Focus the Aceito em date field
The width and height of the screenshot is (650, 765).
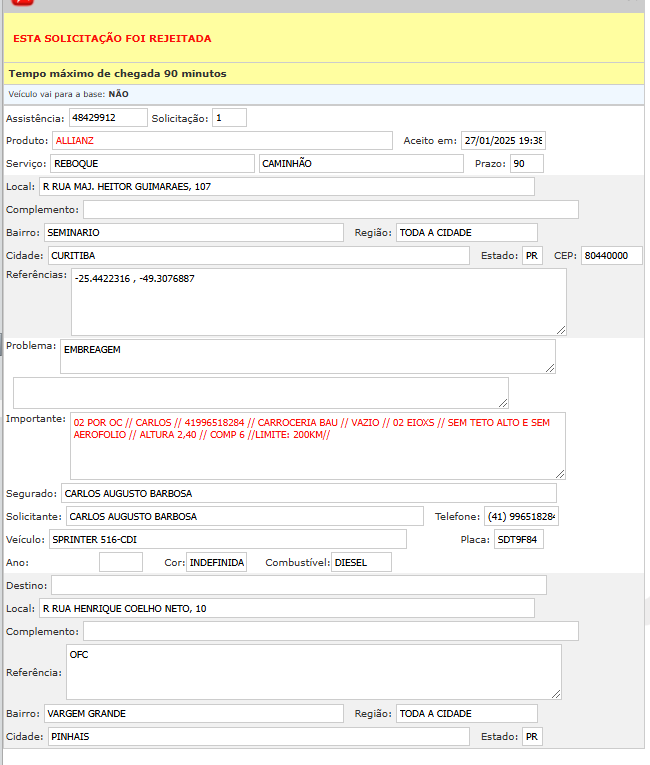click(502, 141)
